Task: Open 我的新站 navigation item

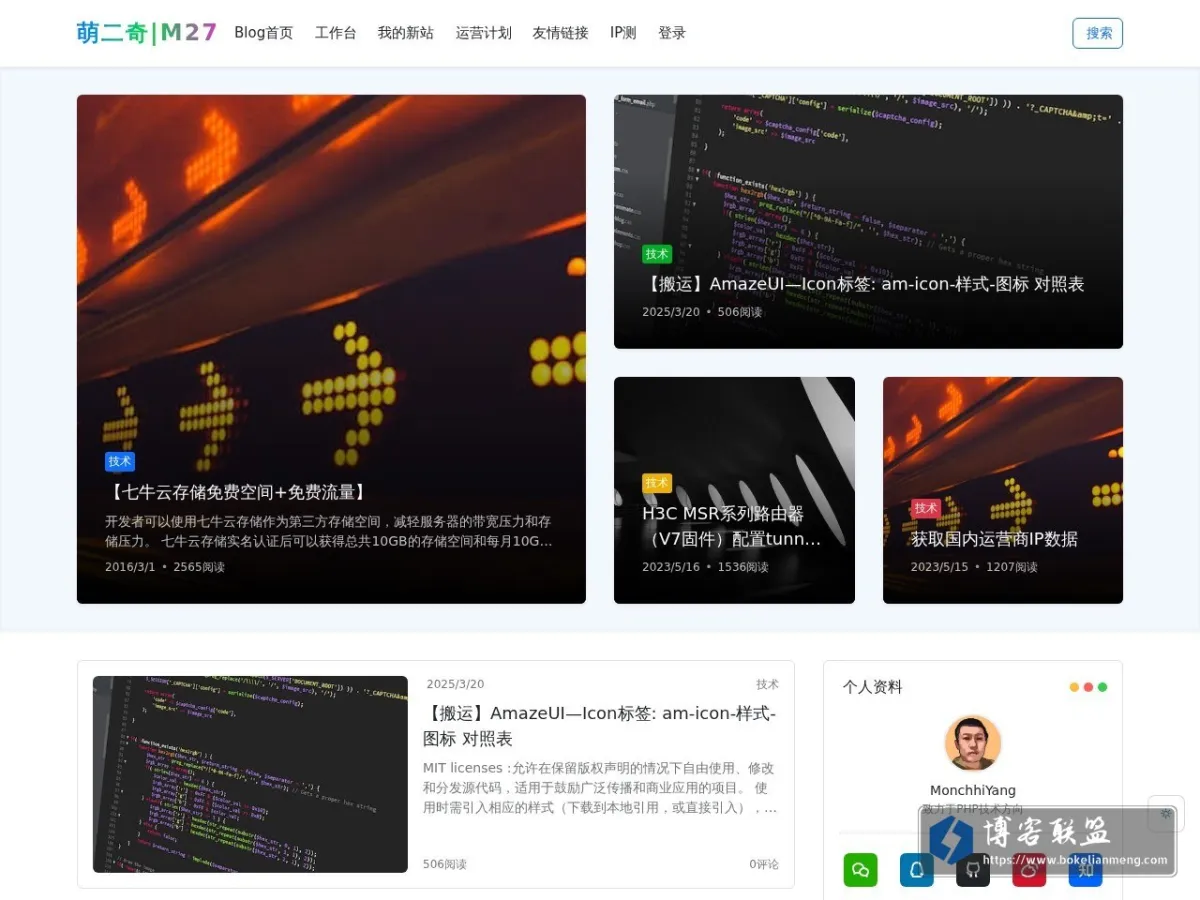Action: [x=405, y=33]
